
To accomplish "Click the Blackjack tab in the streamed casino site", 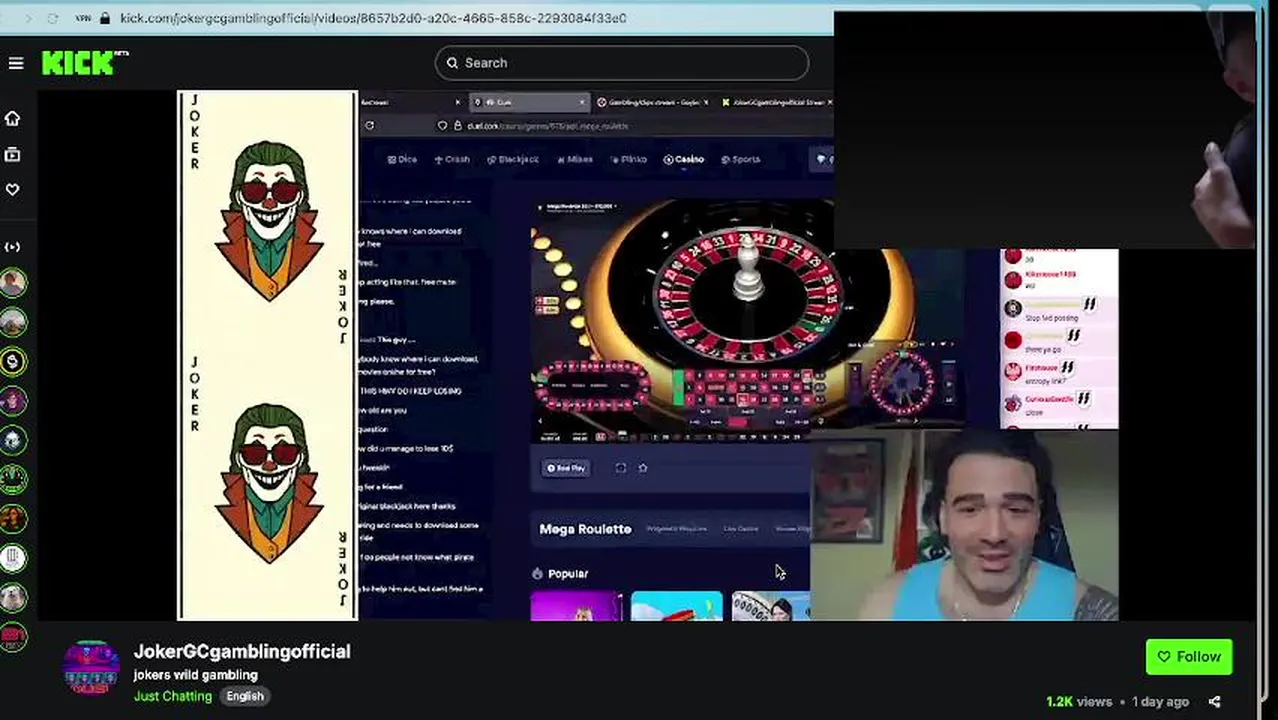I will (513, 159).
